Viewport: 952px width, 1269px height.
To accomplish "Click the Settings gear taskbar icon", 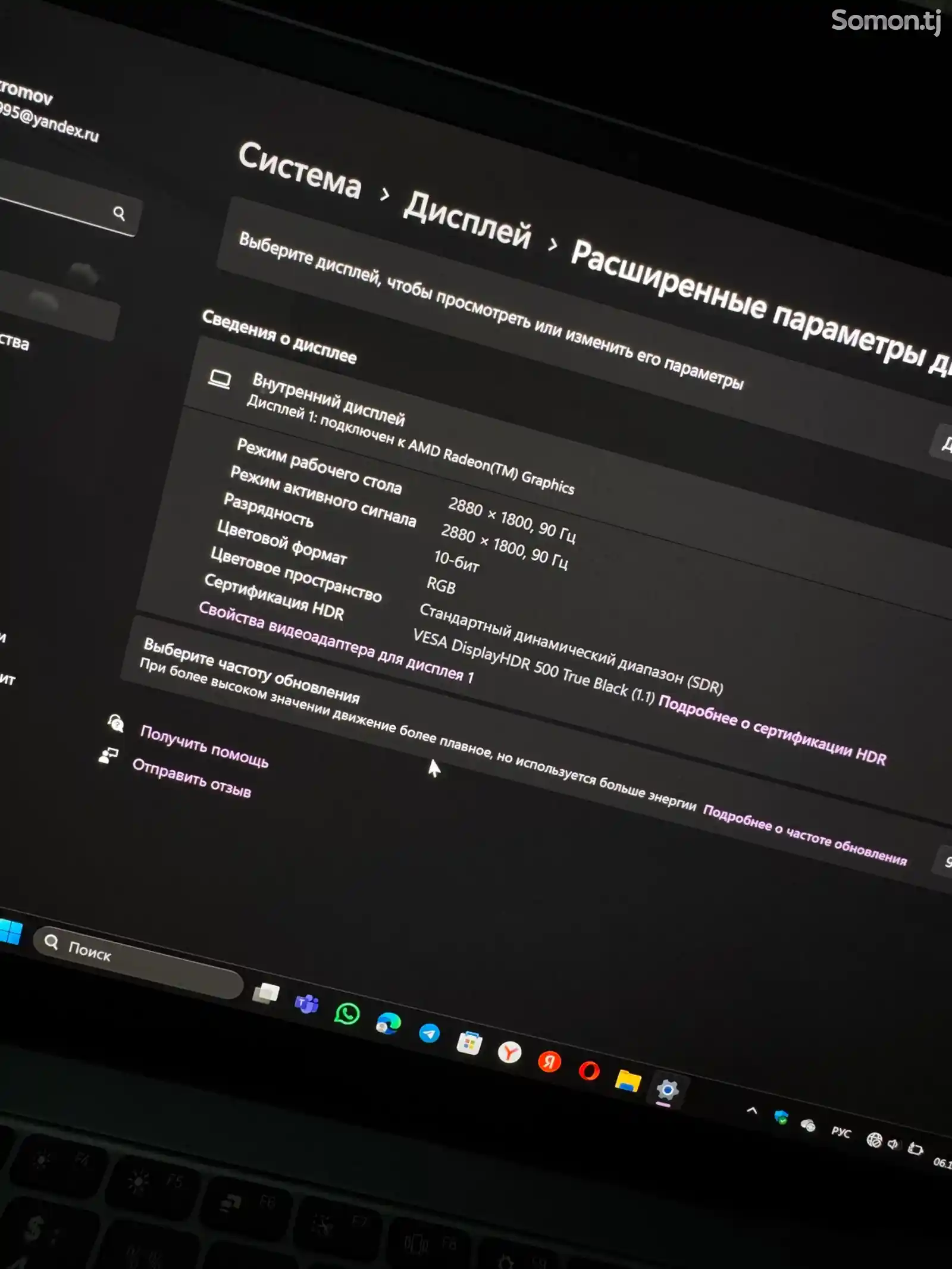I will click(668, 1091).
